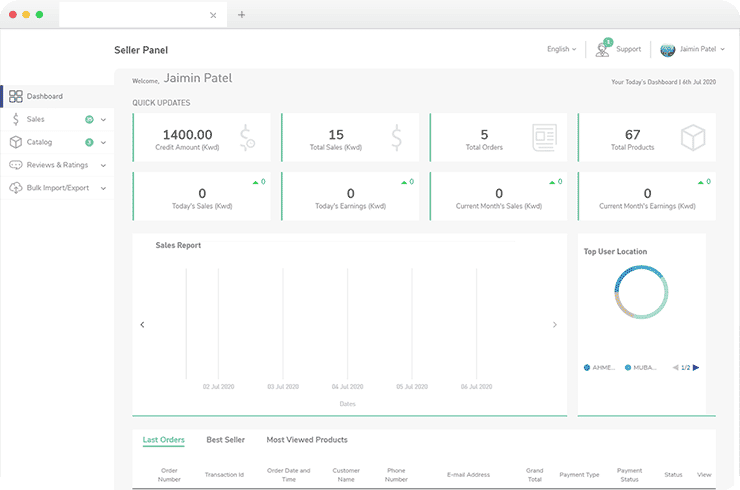This screenshot has height=490, width=740.
Task: Click the Support link
Action: pyautogui.click(x=628, y=49)
